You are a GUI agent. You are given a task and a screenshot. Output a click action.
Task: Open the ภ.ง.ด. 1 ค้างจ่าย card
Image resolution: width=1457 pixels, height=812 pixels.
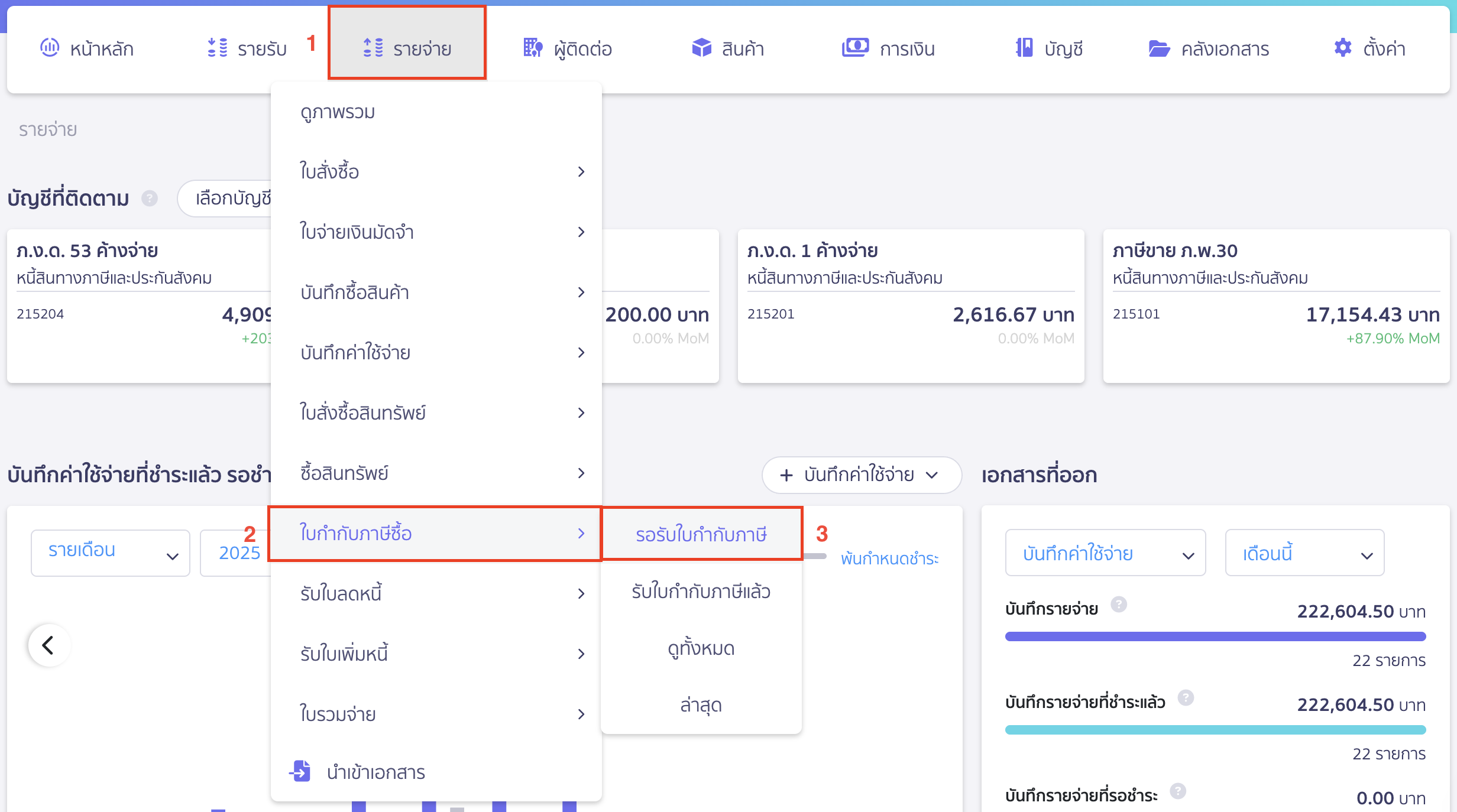point(911,306)
